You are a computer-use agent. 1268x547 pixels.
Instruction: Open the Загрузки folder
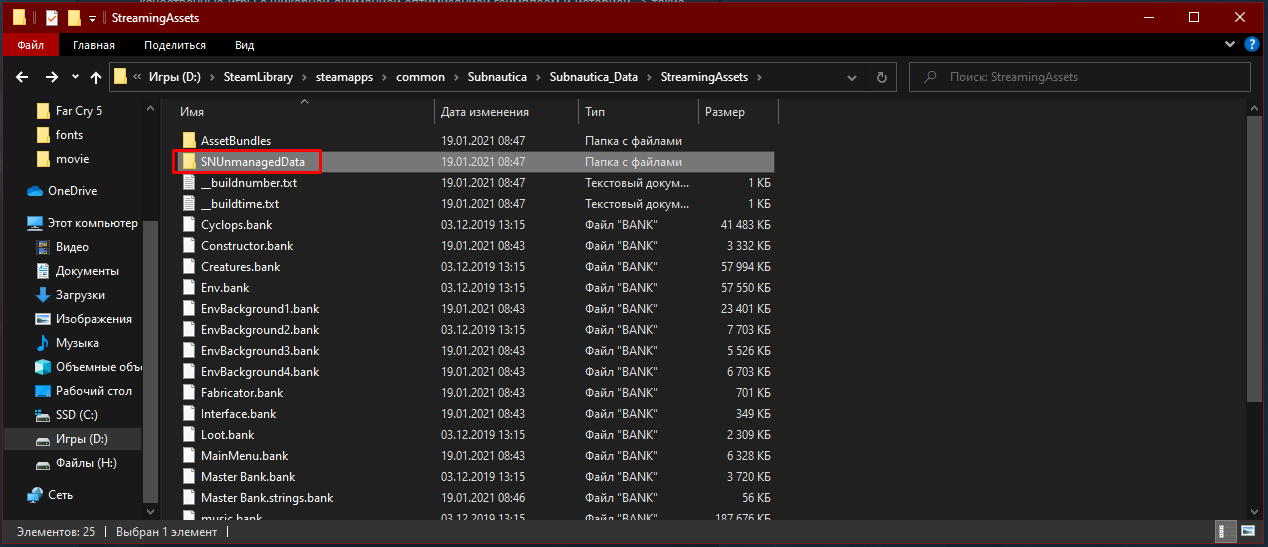click(80, 295)
